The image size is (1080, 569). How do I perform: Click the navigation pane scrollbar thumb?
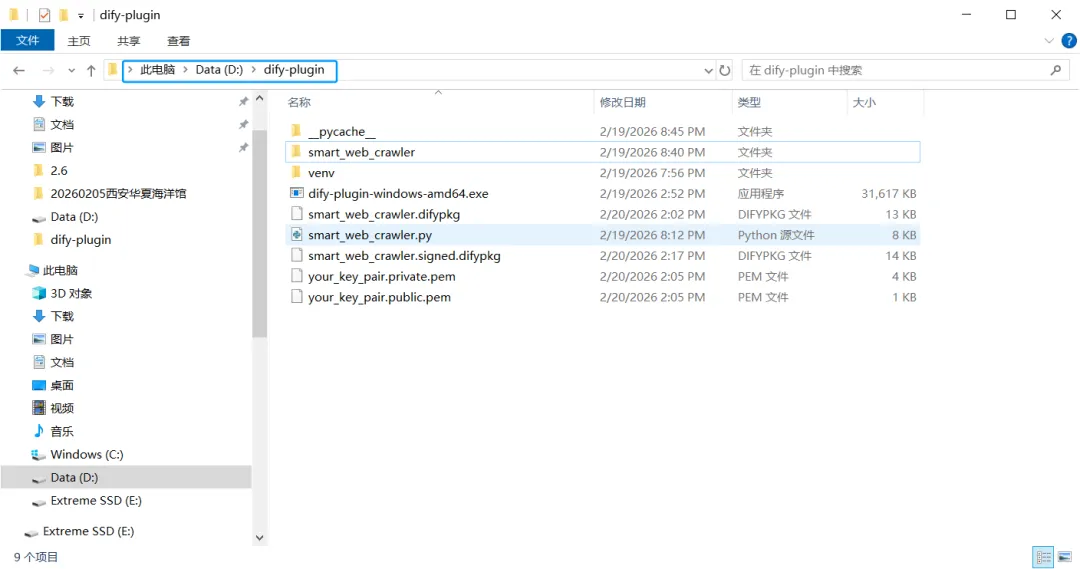coord(259,233)
